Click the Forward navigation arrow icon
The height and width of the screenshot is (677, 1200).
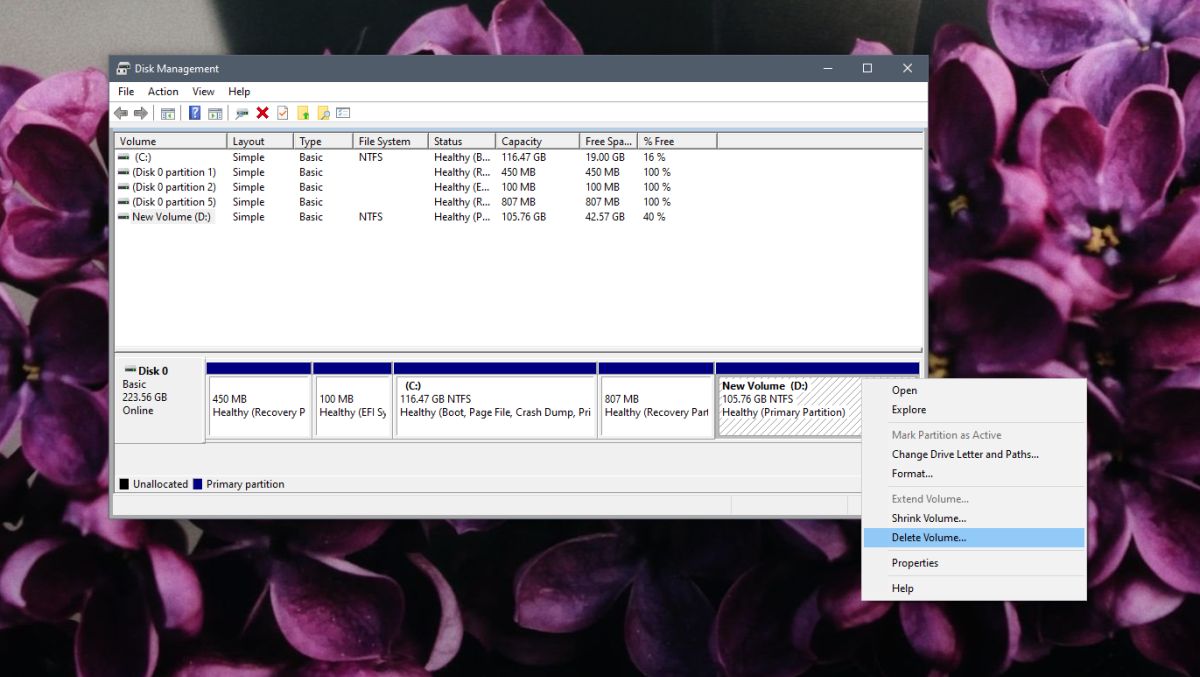click(139, 112)
